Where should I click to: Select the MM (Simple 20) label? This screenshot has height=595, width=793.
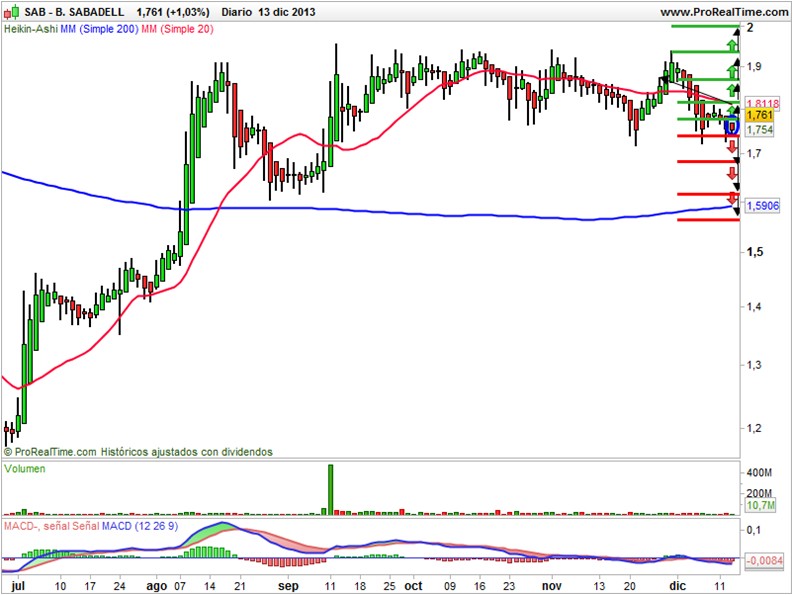coord(178,29)
